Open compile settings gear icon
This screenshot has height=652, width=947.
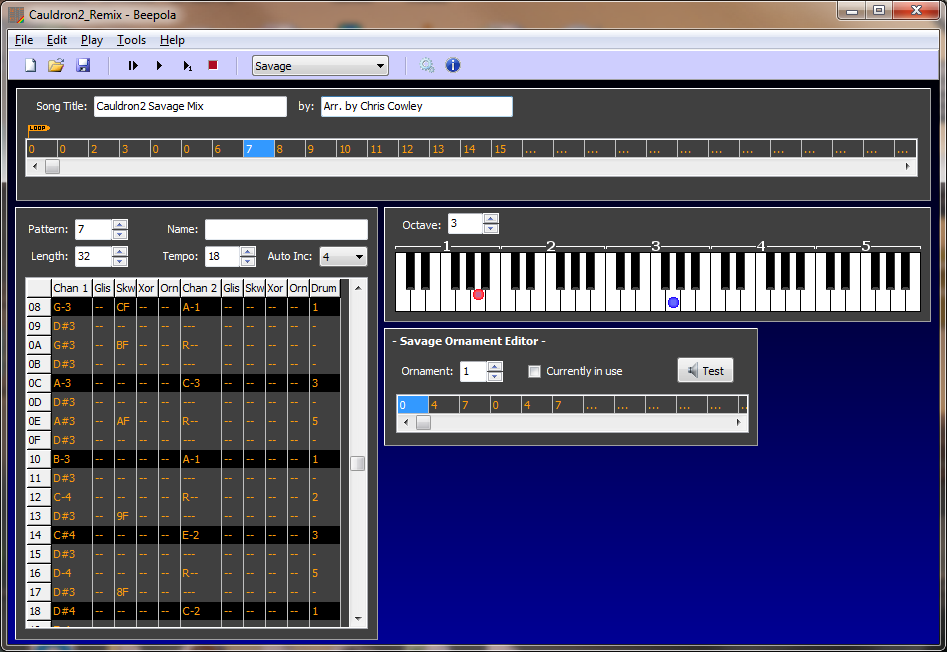tap(427, 66)
